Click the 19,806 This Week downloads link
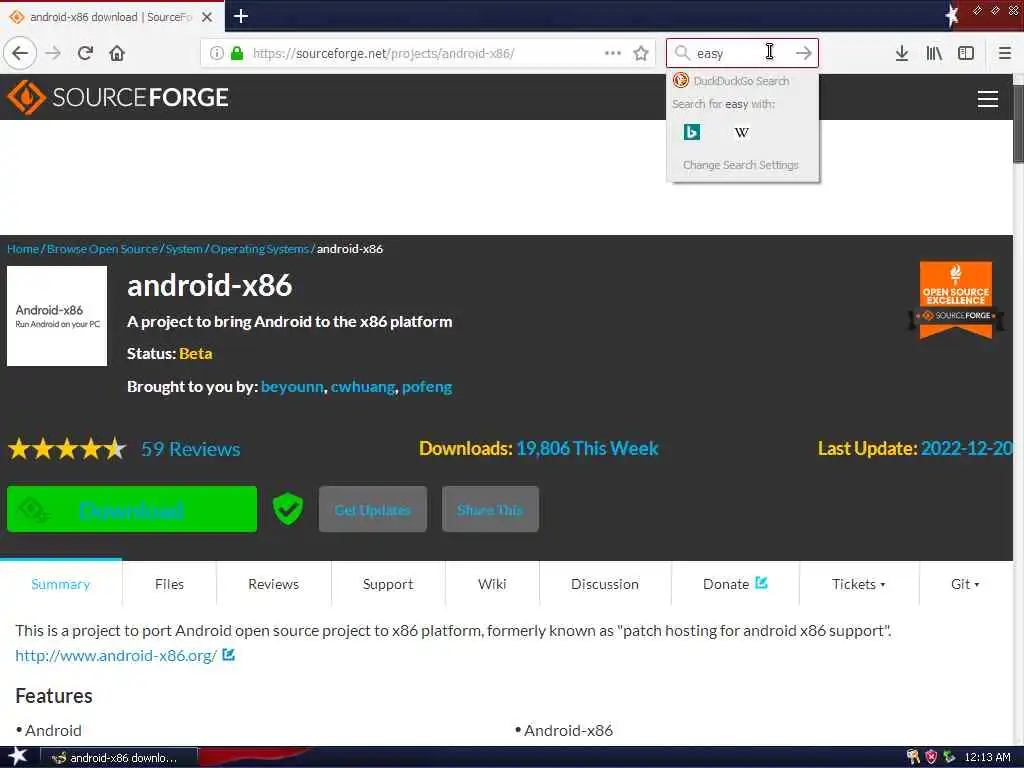Image resolution: width=1024 pixels, height=768 pixels. [x=587, y=448]
